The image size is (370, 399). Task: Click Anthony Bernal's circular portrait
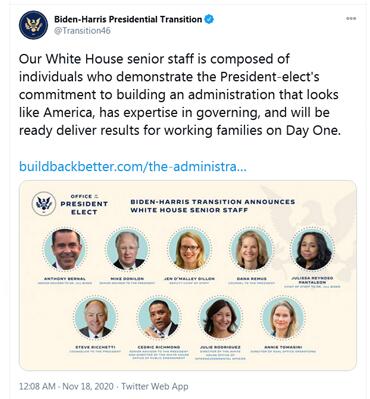click(65, 250)
